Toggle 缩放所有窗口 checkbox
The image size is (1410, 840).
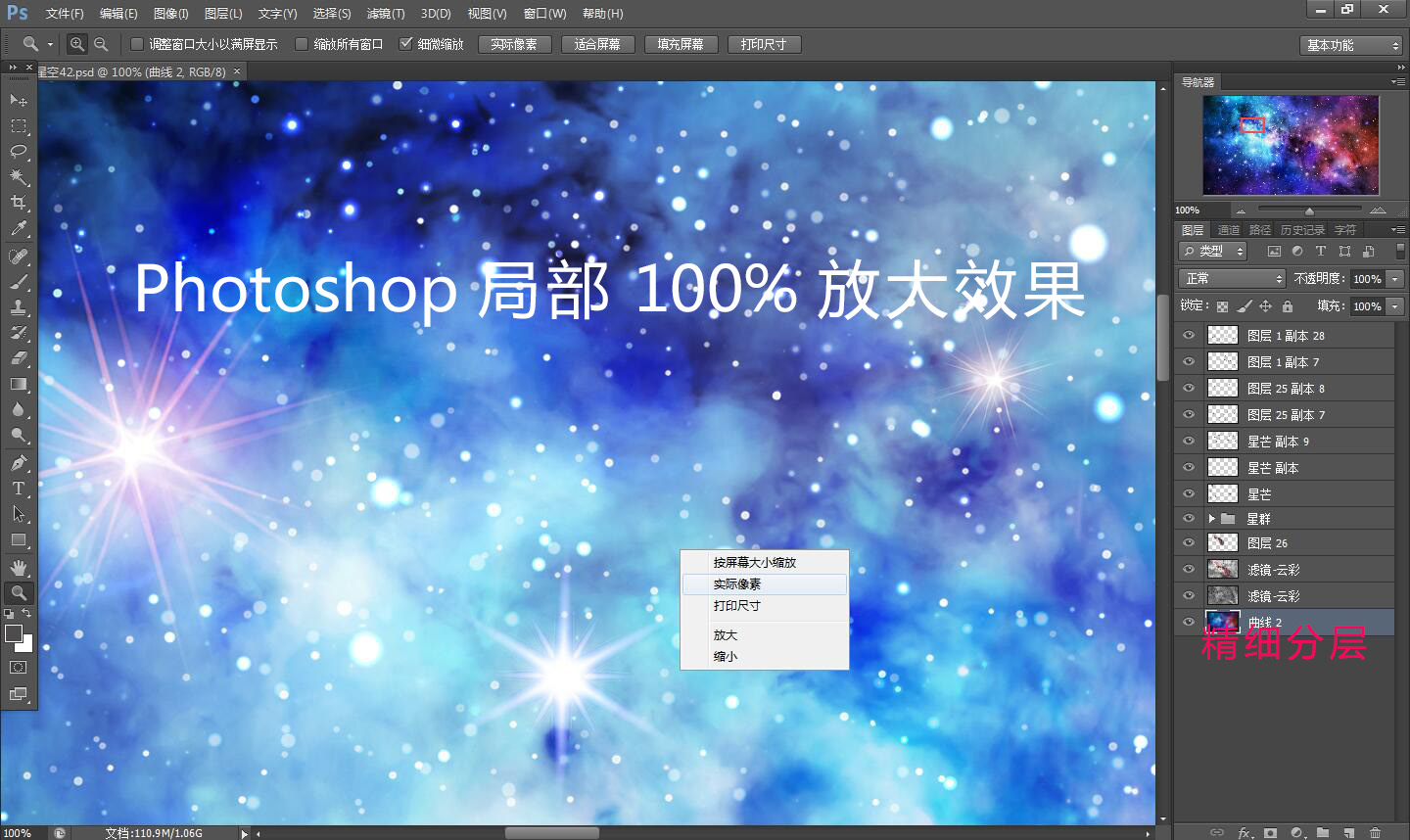pyautogui.click(x=302, y=44)
